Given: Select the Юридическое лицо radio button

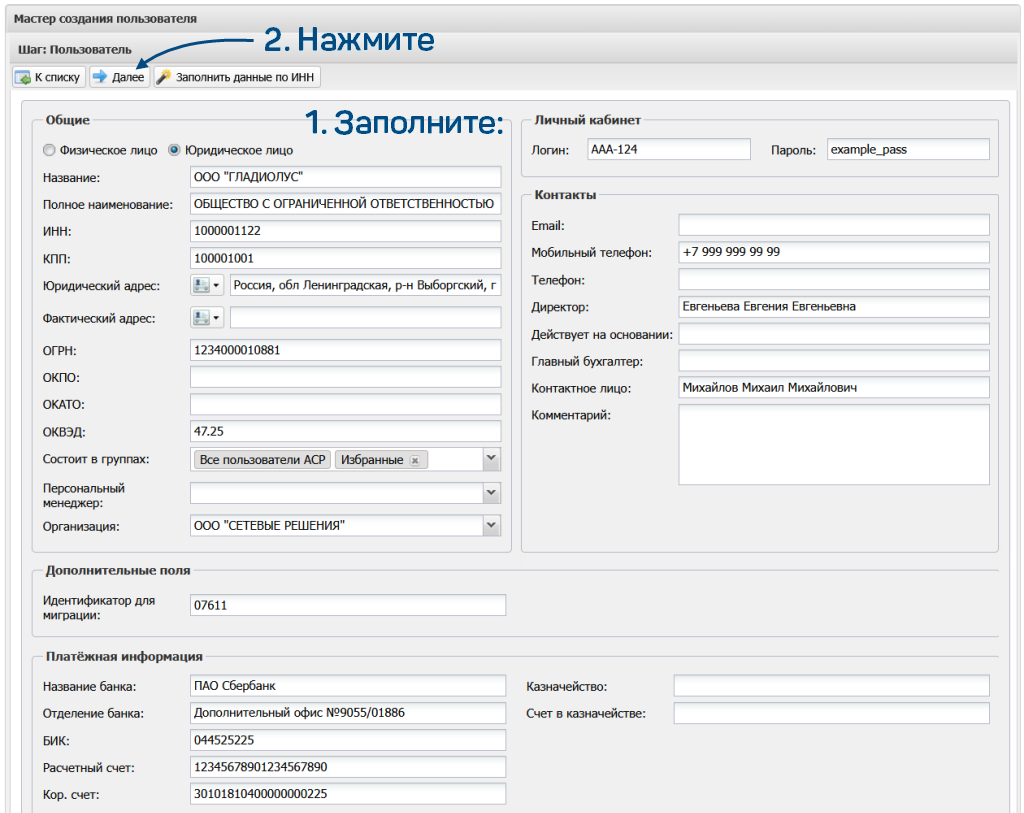Looking at the screenshot, I should 174,151.
